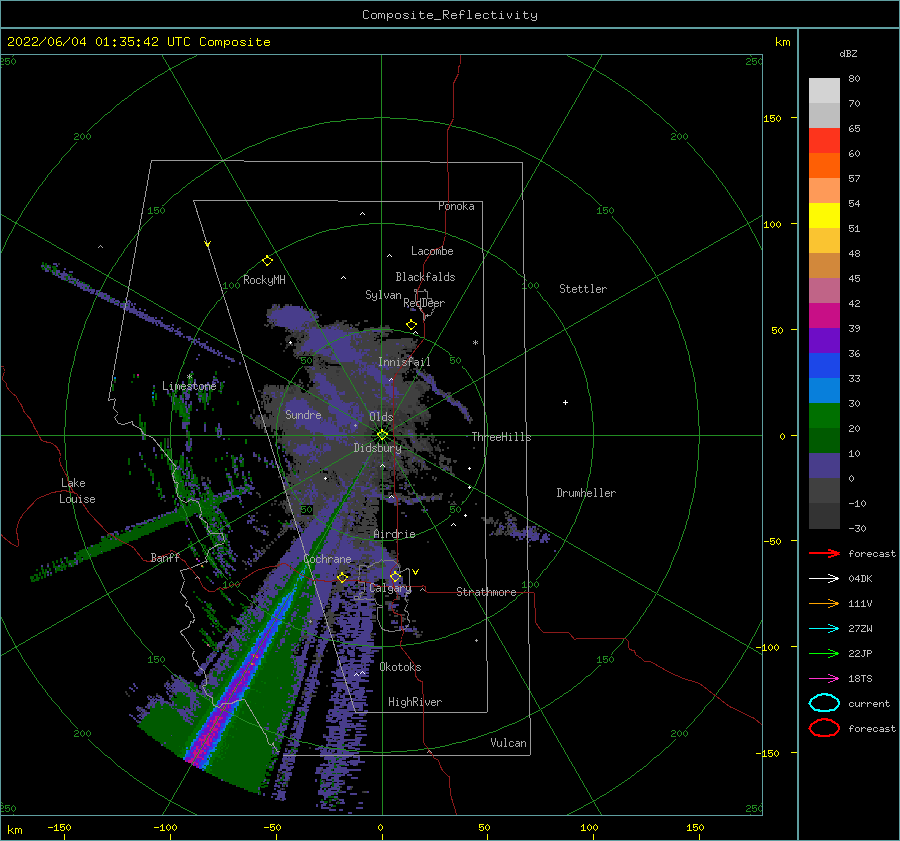Click the yellow diamond marker beside RockyMH
Image resolution: width=900 pixels, height=841 pixels.
(x=267, y=261)
